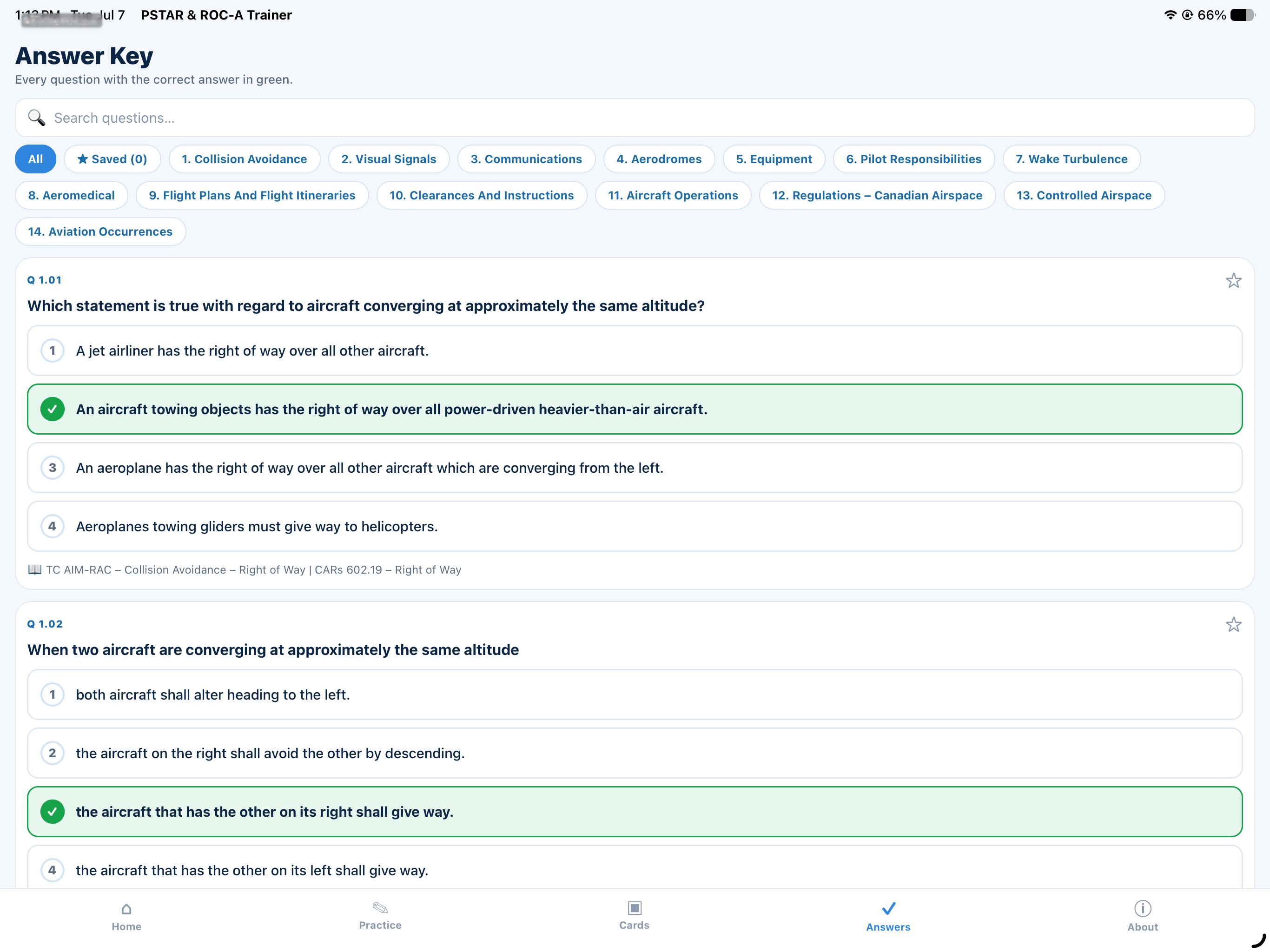
Task: Filter by 10. Clearances And Instructions
Action: pos(482,195)
